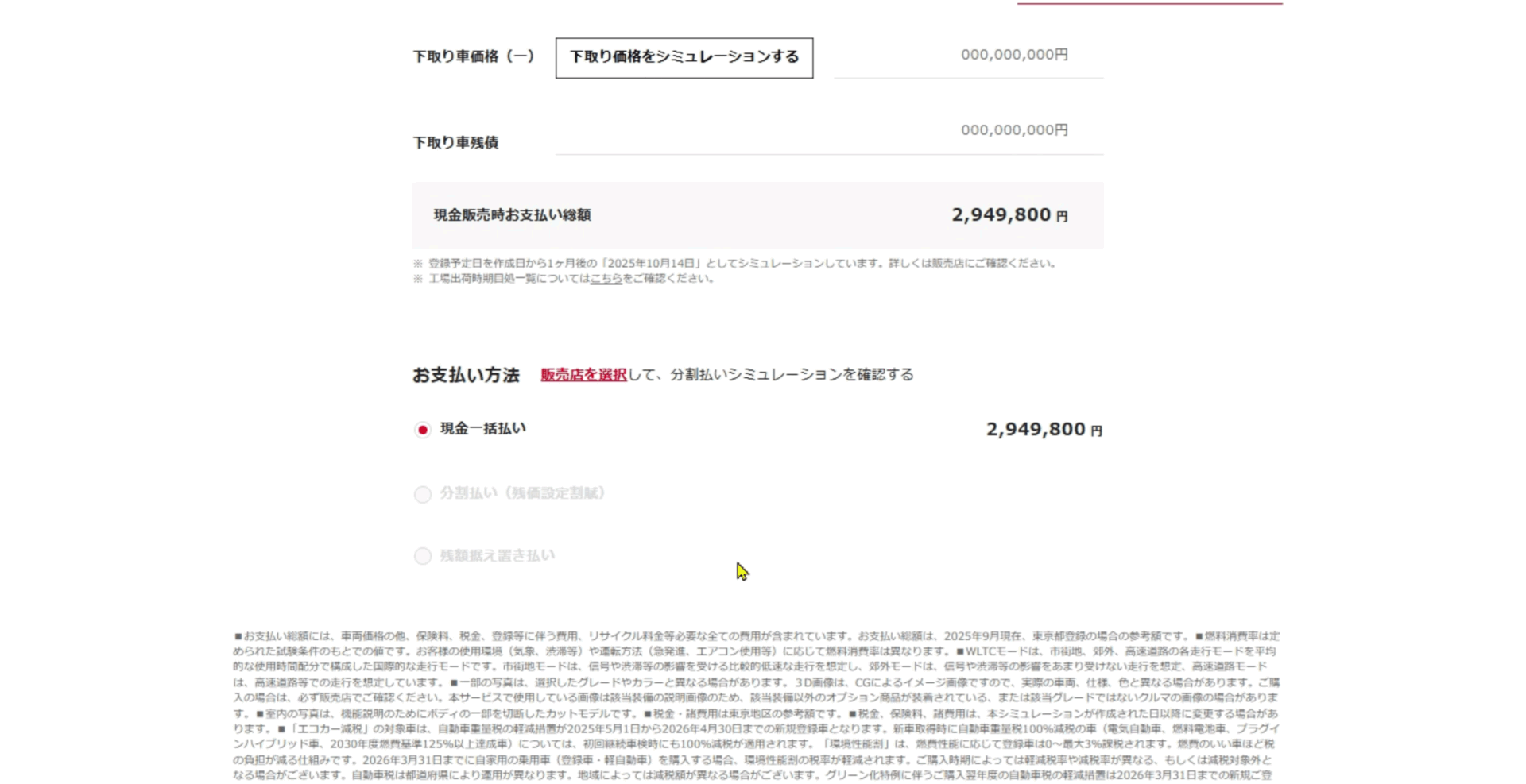The height and width of the screenshot is (784, 1526).
Task: Click the お支払い方法 section heading
Action: 466,375
